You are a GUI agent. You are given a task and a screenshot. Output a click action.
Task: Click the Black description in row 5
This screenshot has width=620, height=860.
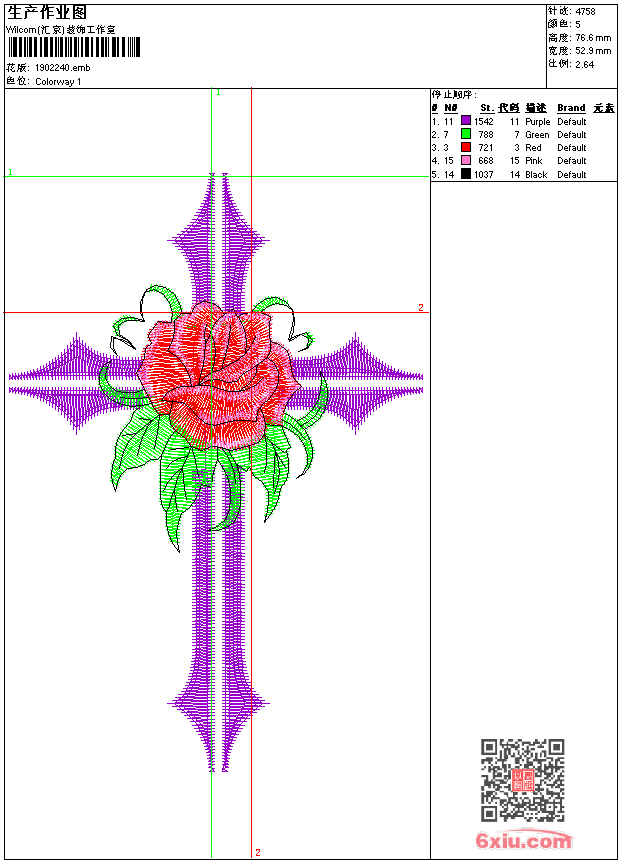click(x=536, y=174)
